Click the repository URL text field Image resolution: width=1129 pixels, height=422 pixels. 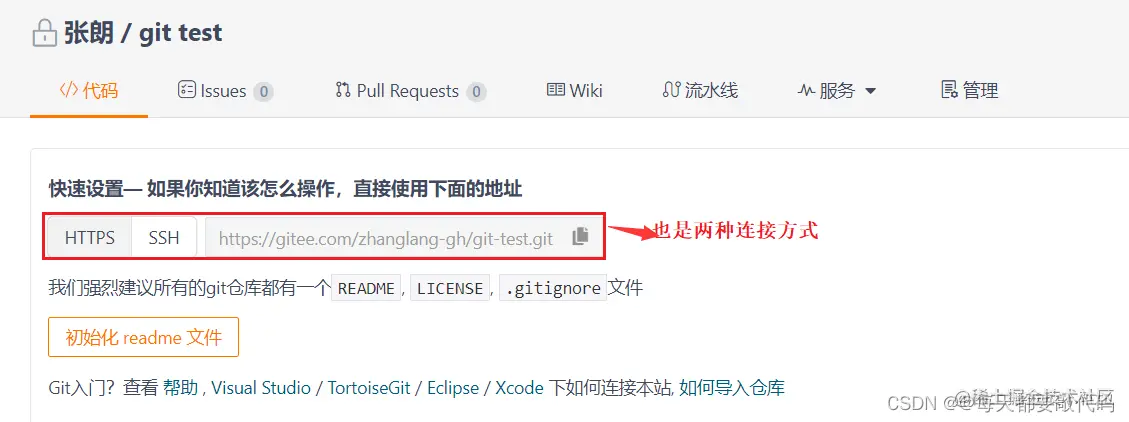point(386,238)
